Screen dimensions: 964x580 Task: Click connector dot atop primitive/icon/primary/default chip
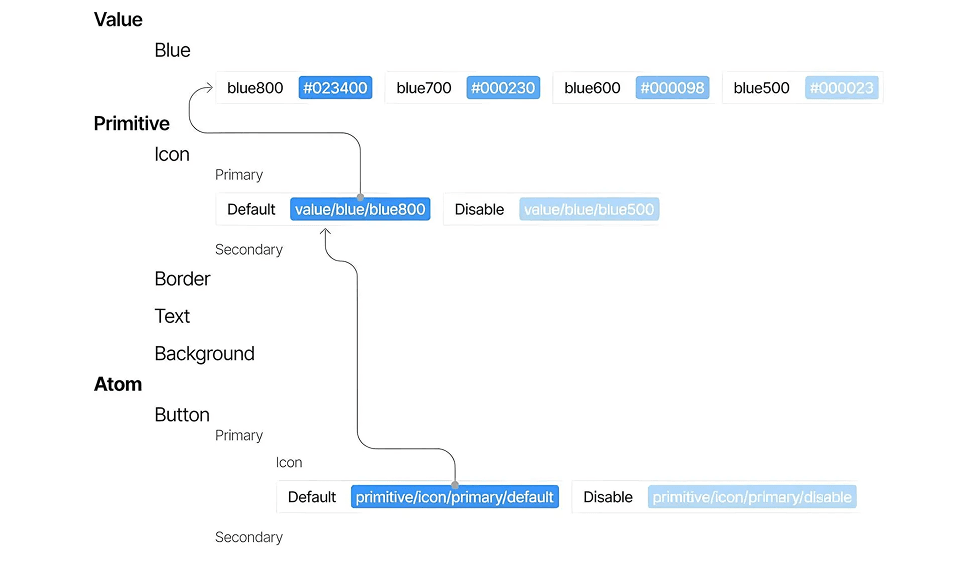[455, 484]
